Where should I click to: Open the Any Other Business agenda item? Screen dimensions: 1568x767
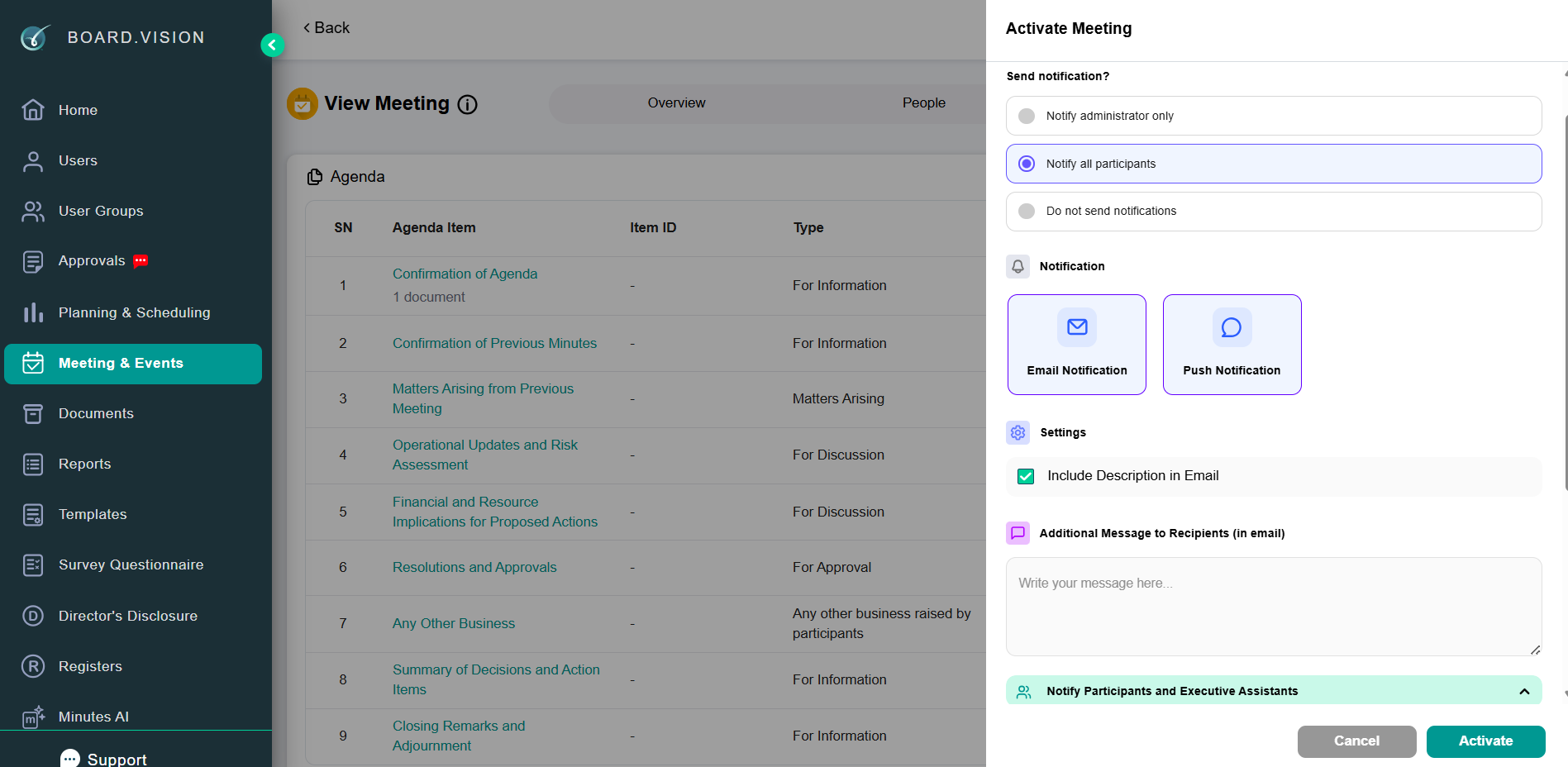(454, 623)
